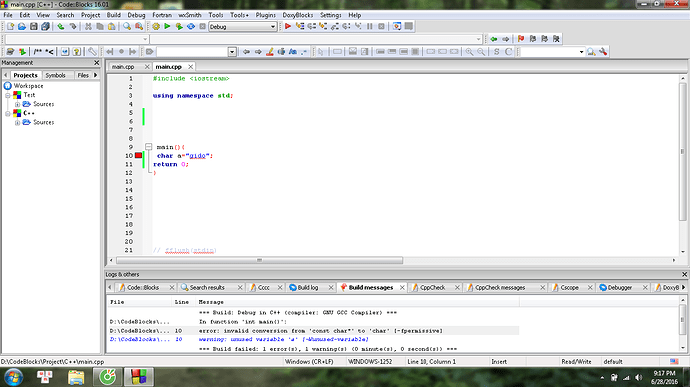The image size is (690, 387).
Task: Collapse the C++ project node
Action: click(8, 114)
